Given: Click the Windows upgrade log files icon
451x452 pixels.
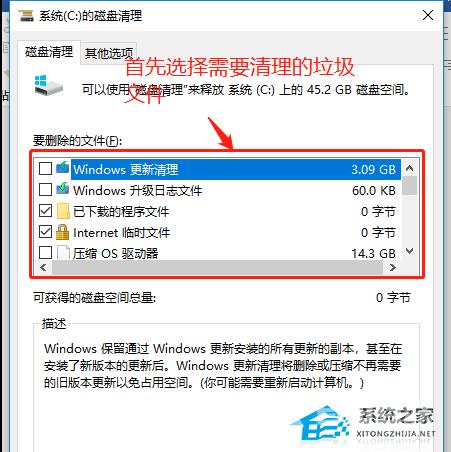Looking at the screenshot, I should point(63,189).
